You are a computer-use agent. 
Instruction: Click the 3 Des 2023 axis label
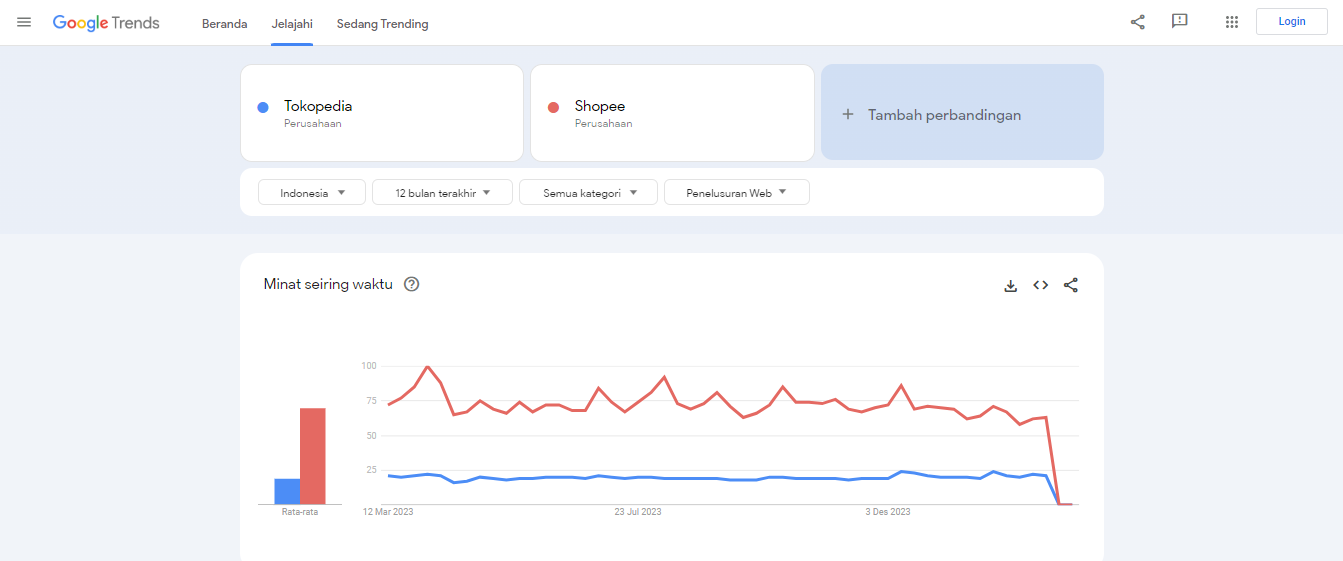[888, 512]
